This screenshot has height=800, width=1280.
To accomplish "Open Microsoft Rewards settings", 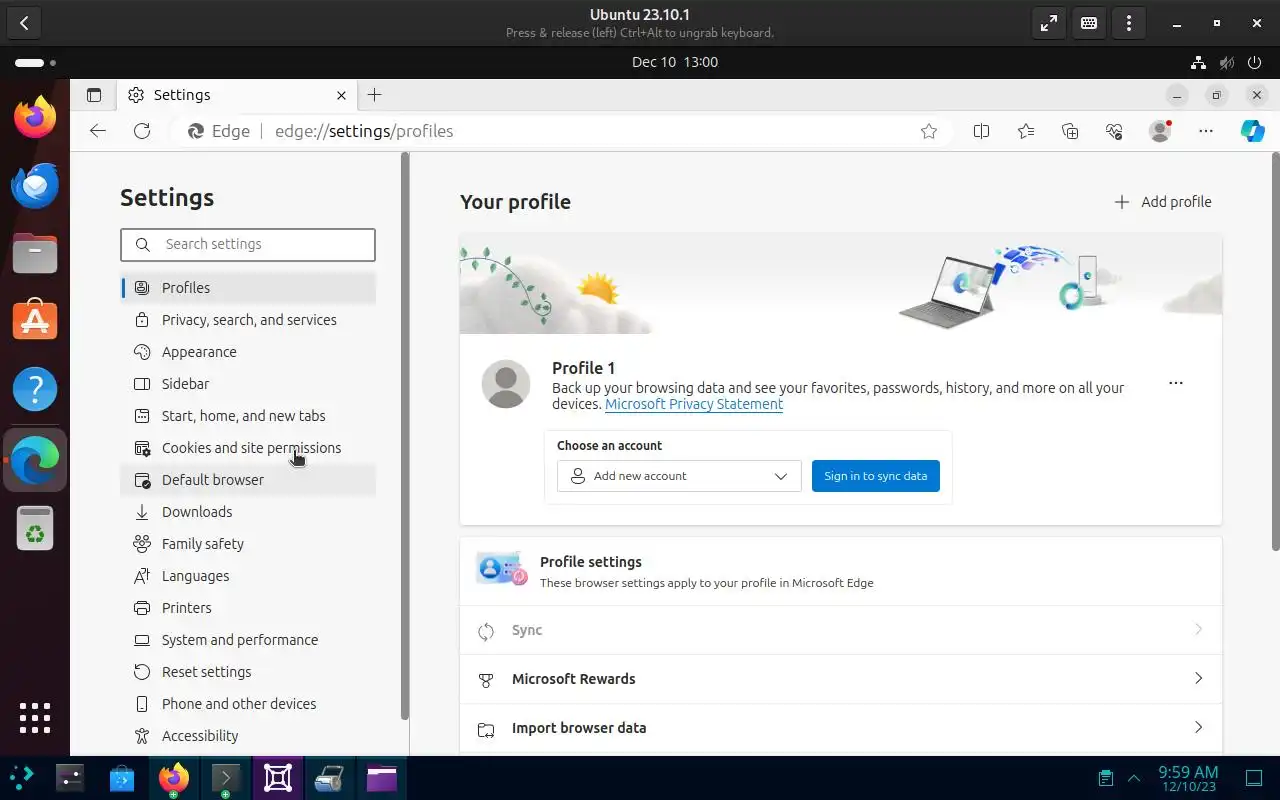I will pos(841,679).
